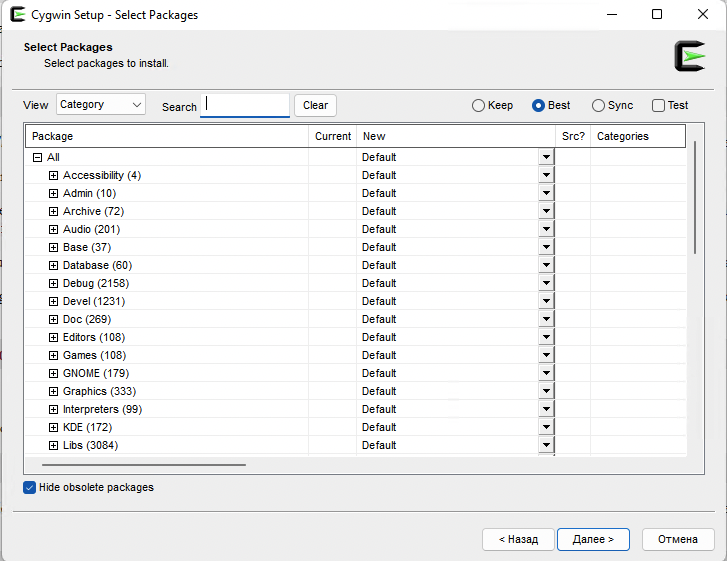The image size is (727, 561).
Task: Expand the Libs (3084) category
Action: [x=54, y=445]
